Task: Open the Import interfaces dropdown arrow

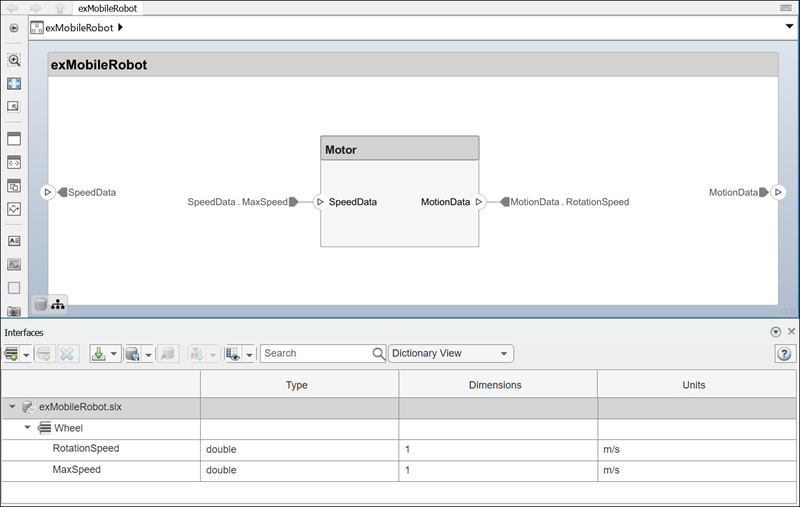Action: click(x=114, y=353)
